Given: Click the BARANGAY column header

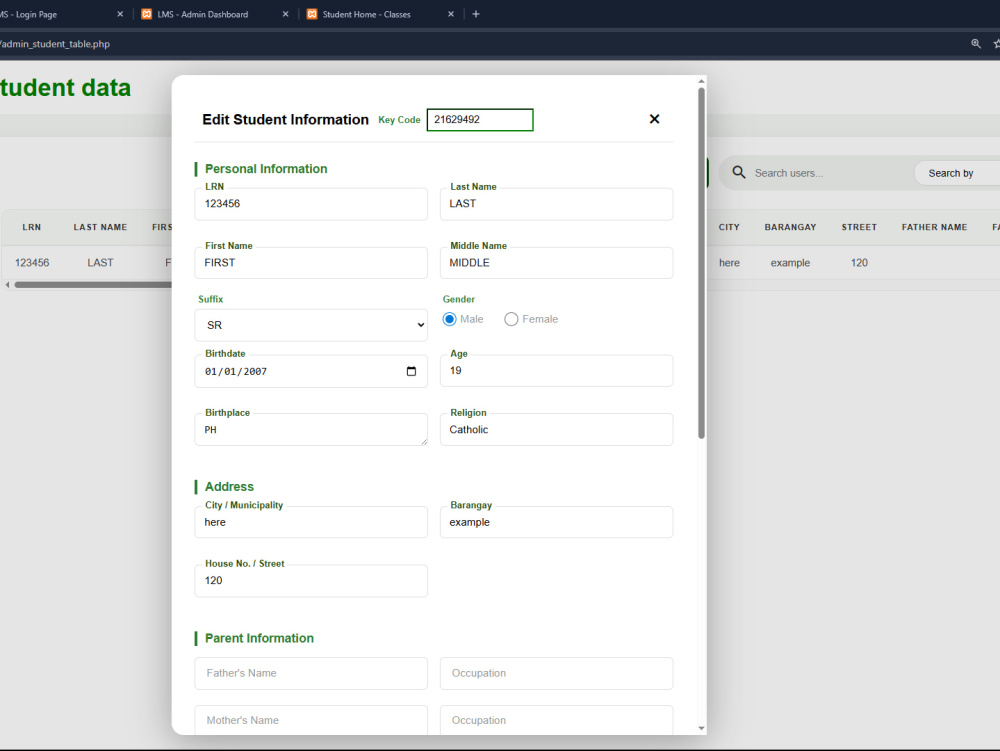Looking at the screenshot, I should (790, 227).
